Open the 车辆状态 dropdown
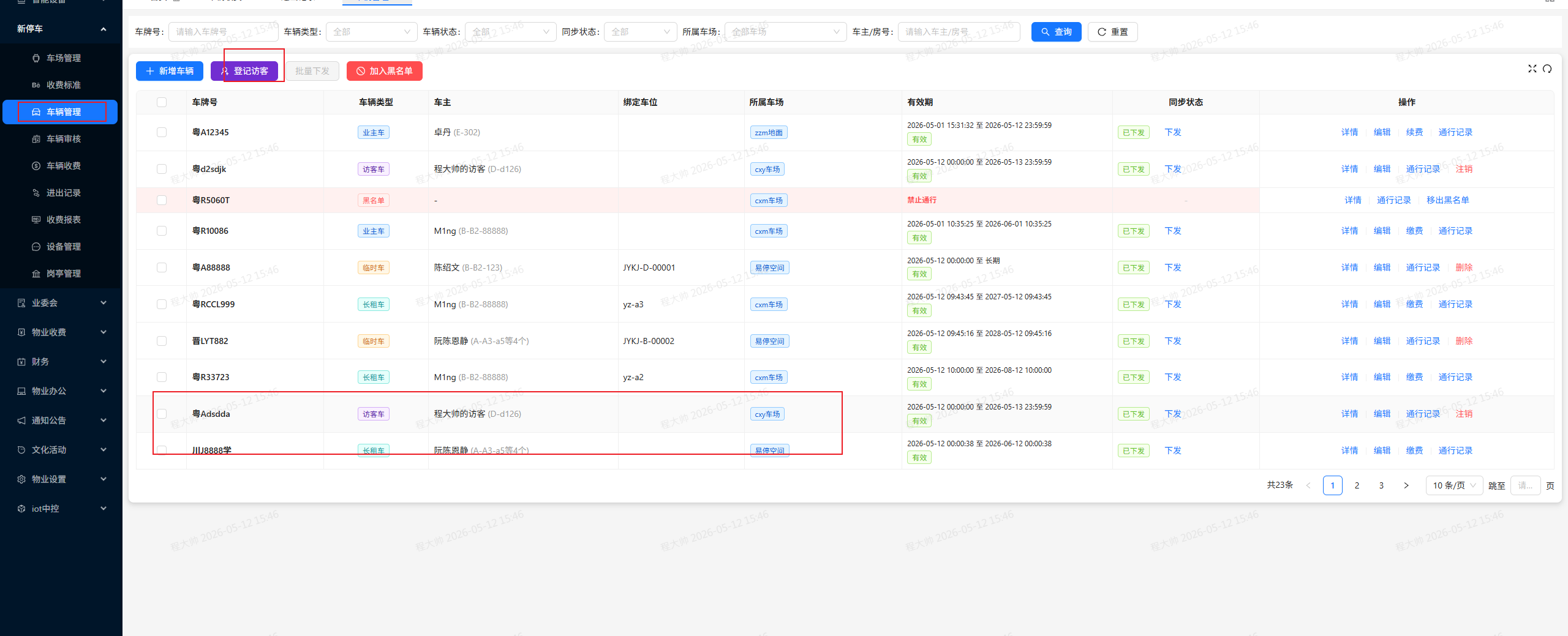The height and width of the screenshot is (636, 1568). (x=511, y=32)
